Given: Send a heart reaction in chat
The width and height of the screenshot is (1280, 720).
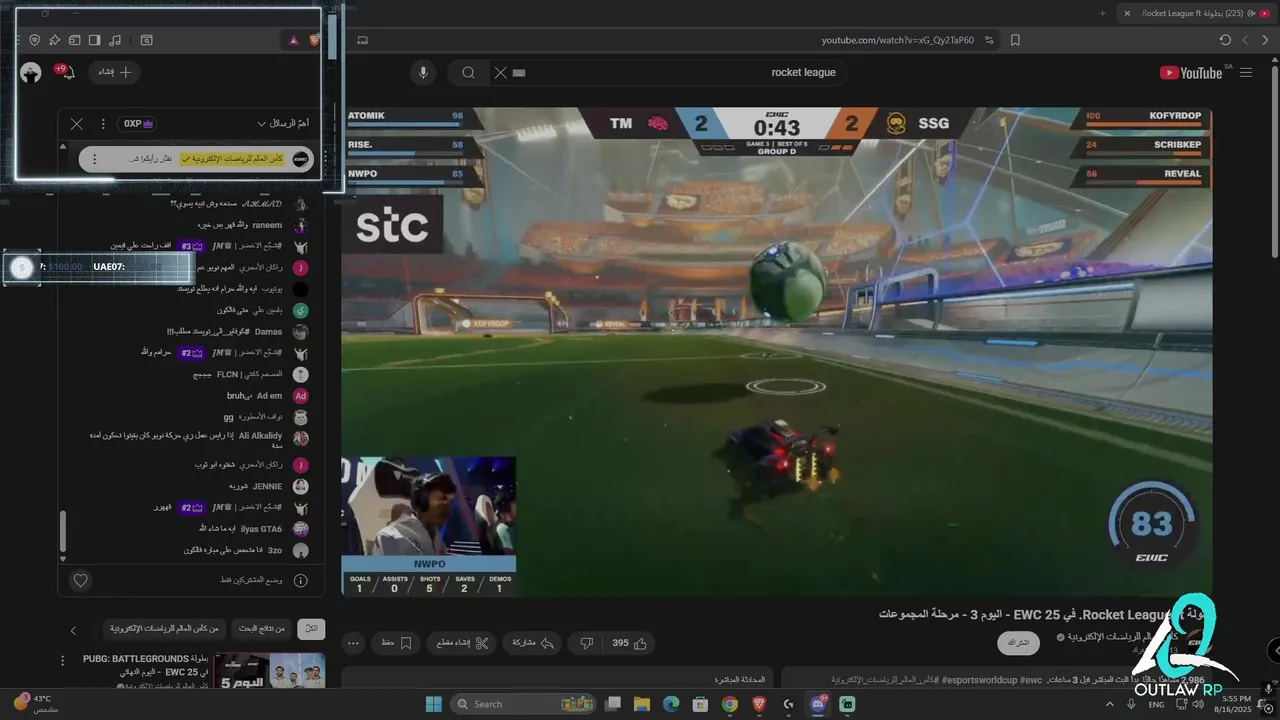Looking at the screenshot, I should [x=81, y=580].
